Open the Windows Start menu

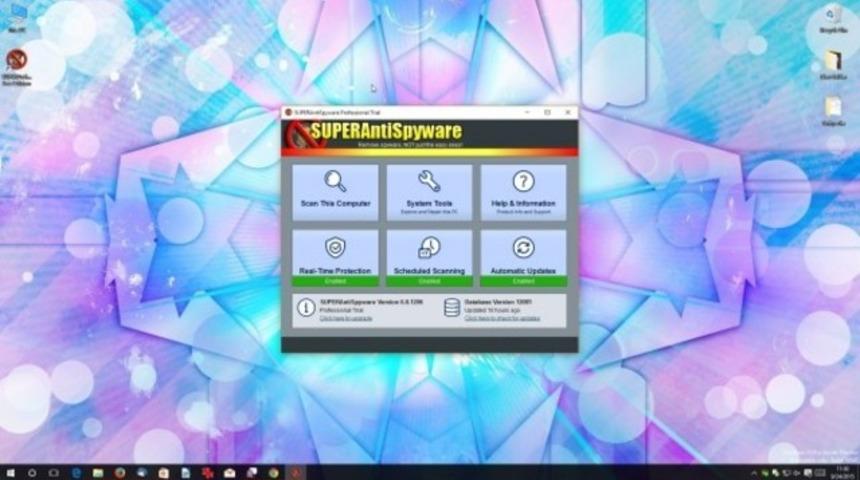point(10,472)
